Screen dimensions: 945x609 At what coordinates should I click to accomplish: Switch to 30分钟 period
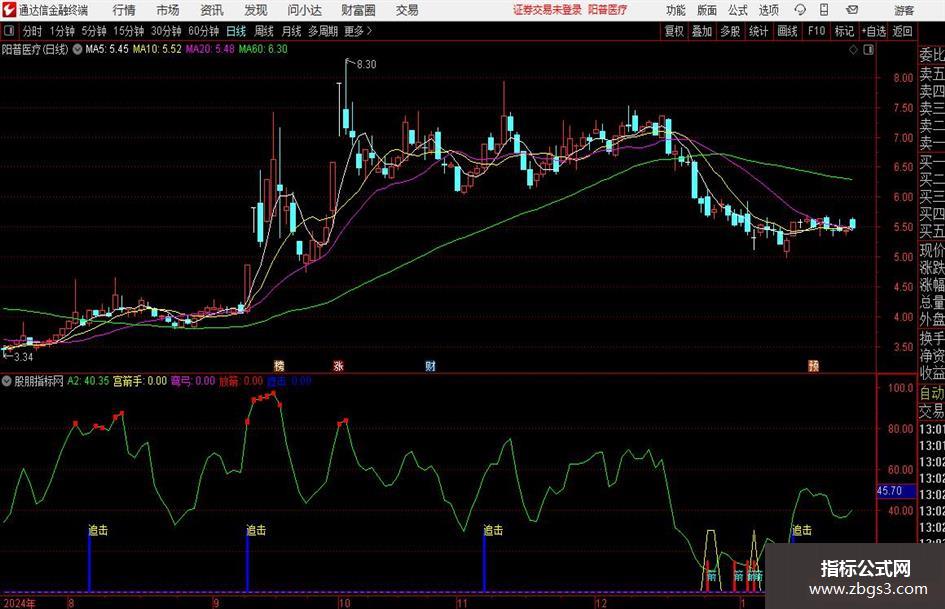click(166, 31)
